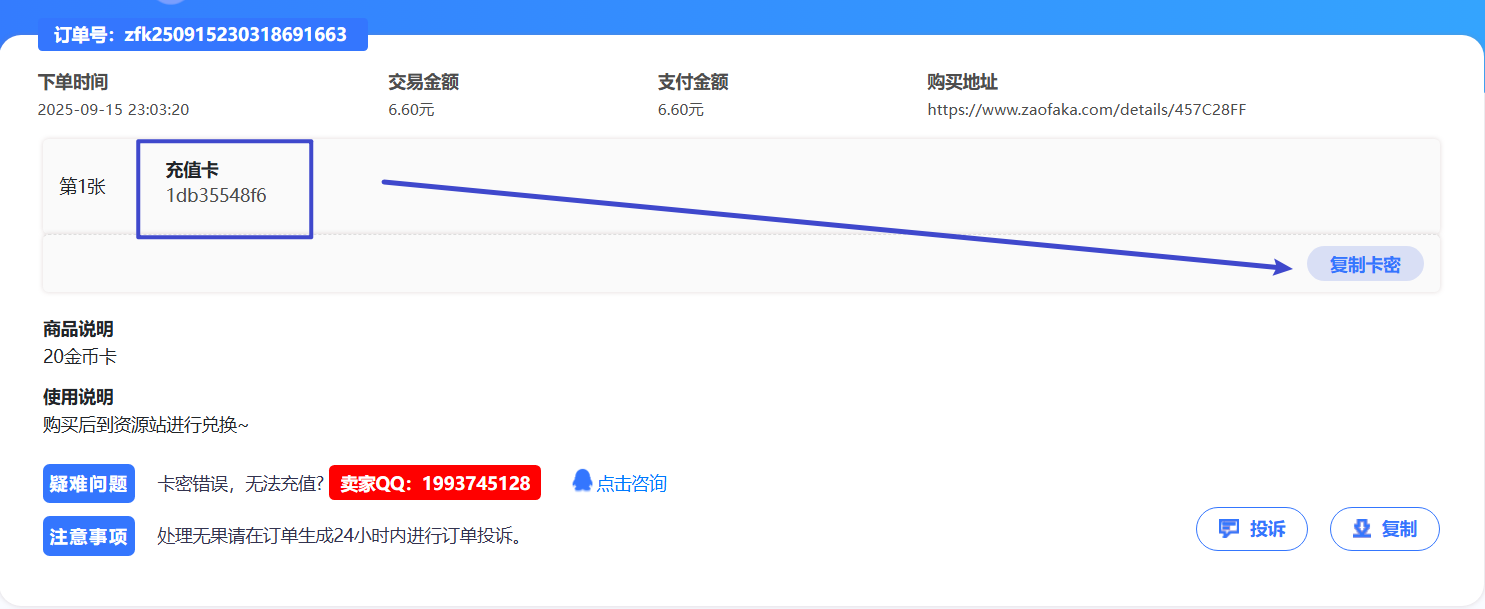Screen dimensions: 1485x609
Task: Click the 第1张 card row label
Action: point(83,187)
